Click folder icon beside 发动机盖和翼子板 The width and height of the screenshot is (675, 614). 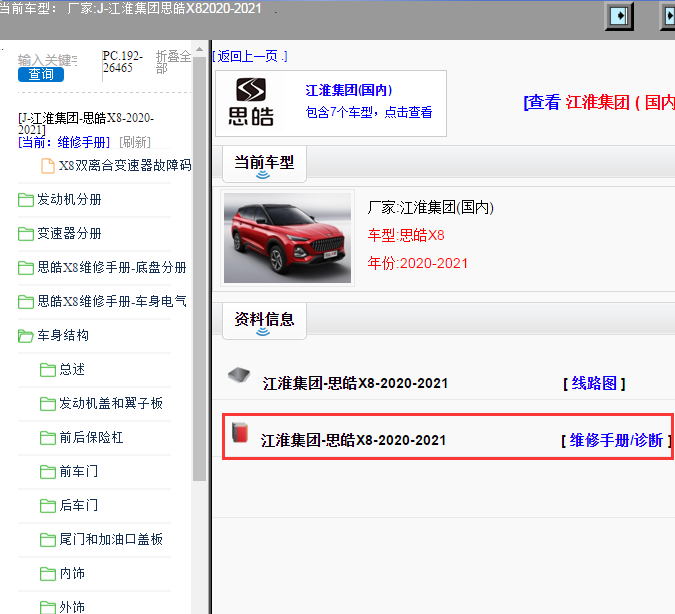tap(48, 404)
